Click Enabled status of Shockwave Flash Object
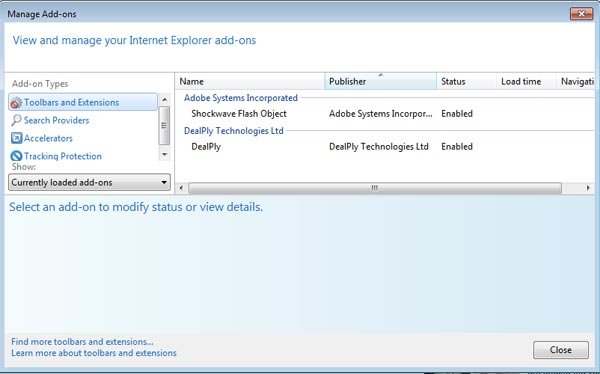 pyautogui.click(x=457, y=114)
